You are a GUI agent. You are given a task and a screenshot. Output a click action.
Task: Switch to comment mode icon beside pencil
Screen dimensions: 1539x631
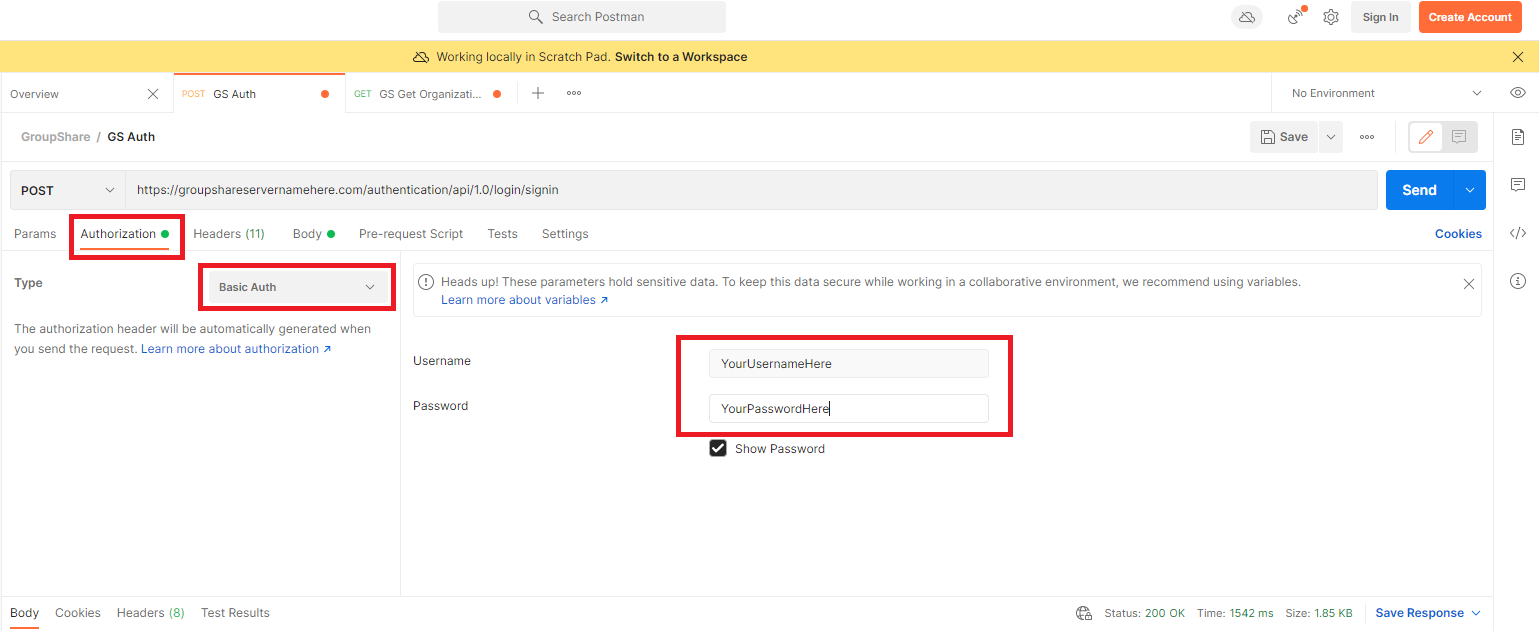[1459, 137]
